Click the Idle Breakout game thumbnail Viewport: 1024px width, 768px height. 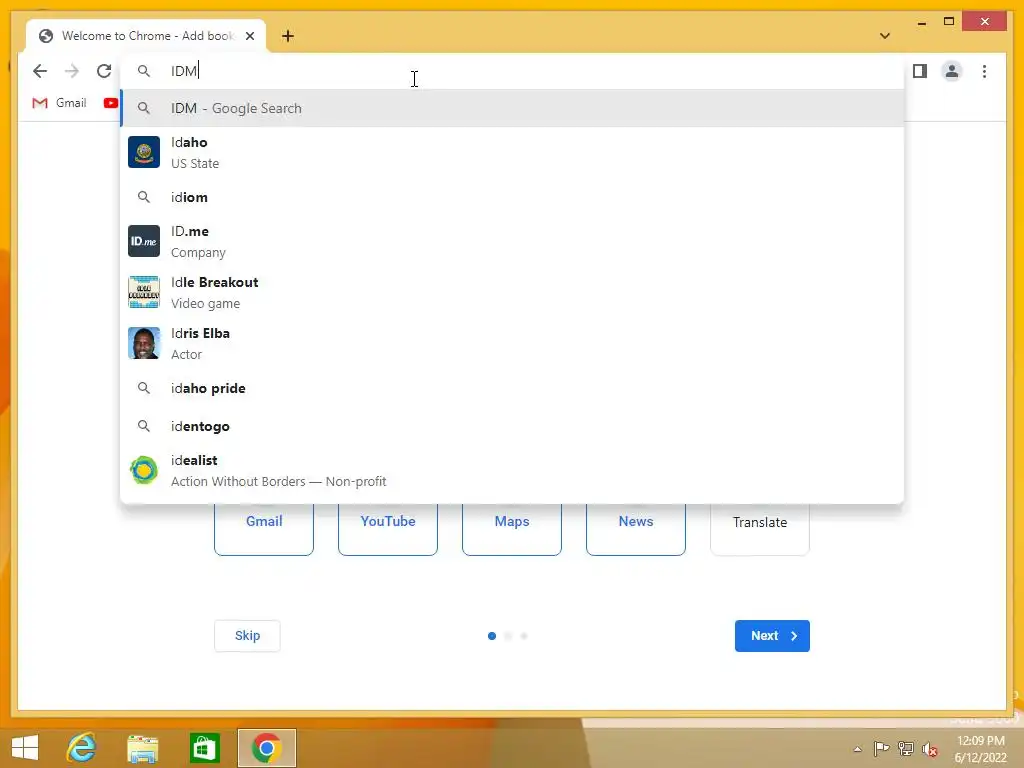click(144, 292)
